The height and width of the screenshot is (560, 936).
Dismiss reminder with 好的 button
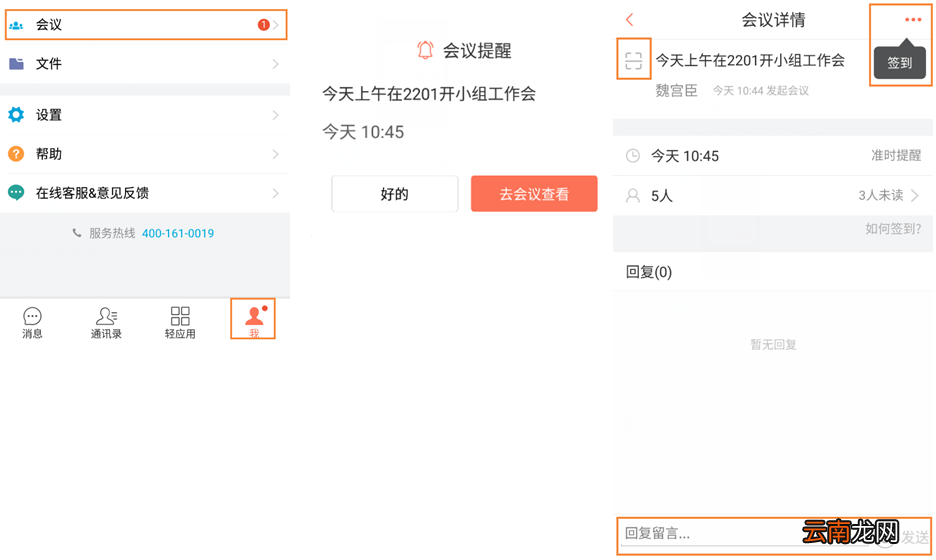[x=395, y=193]
